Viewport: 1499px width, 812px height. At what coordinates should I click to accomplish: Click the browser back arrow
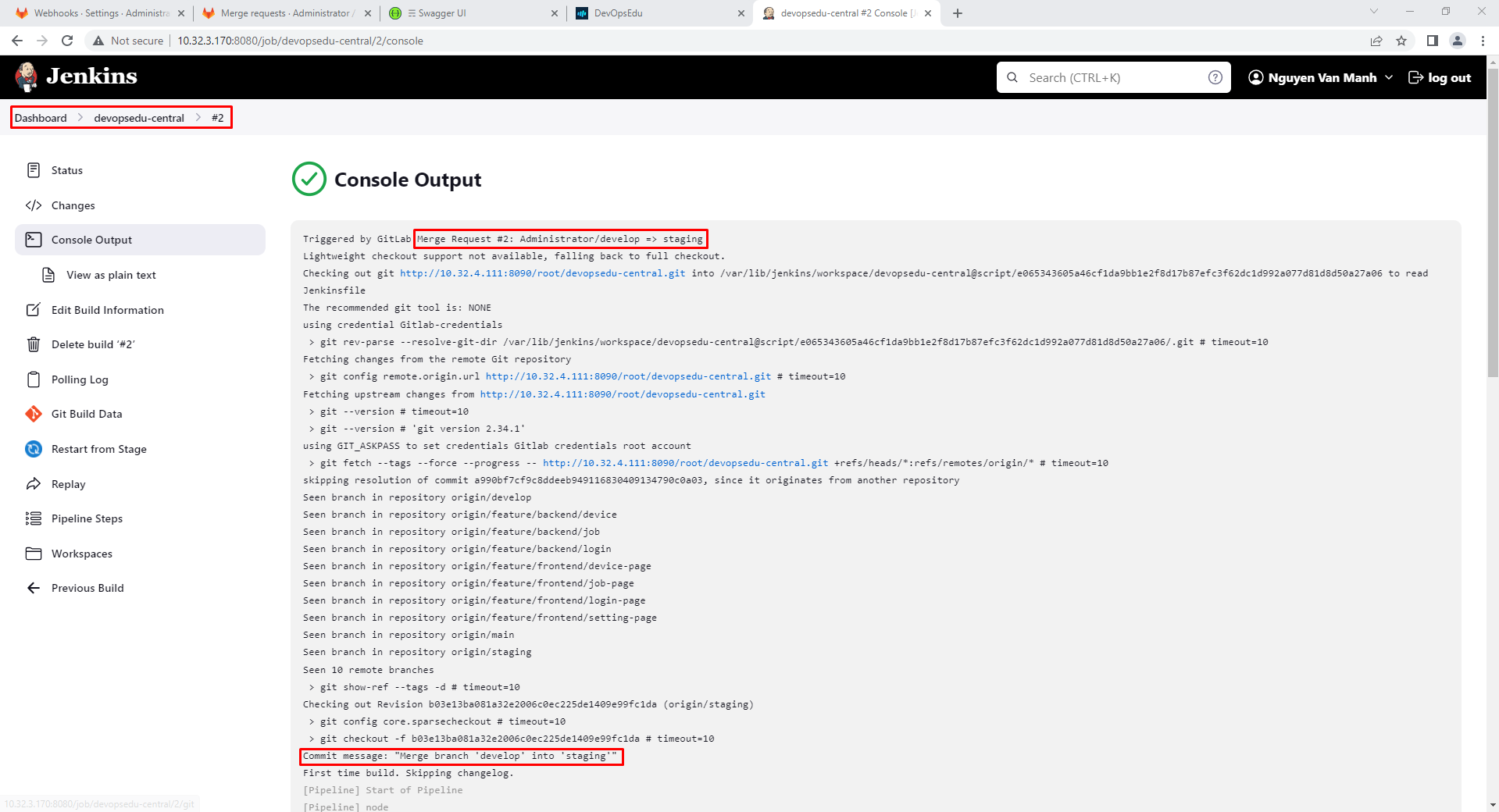pos(17,41)
